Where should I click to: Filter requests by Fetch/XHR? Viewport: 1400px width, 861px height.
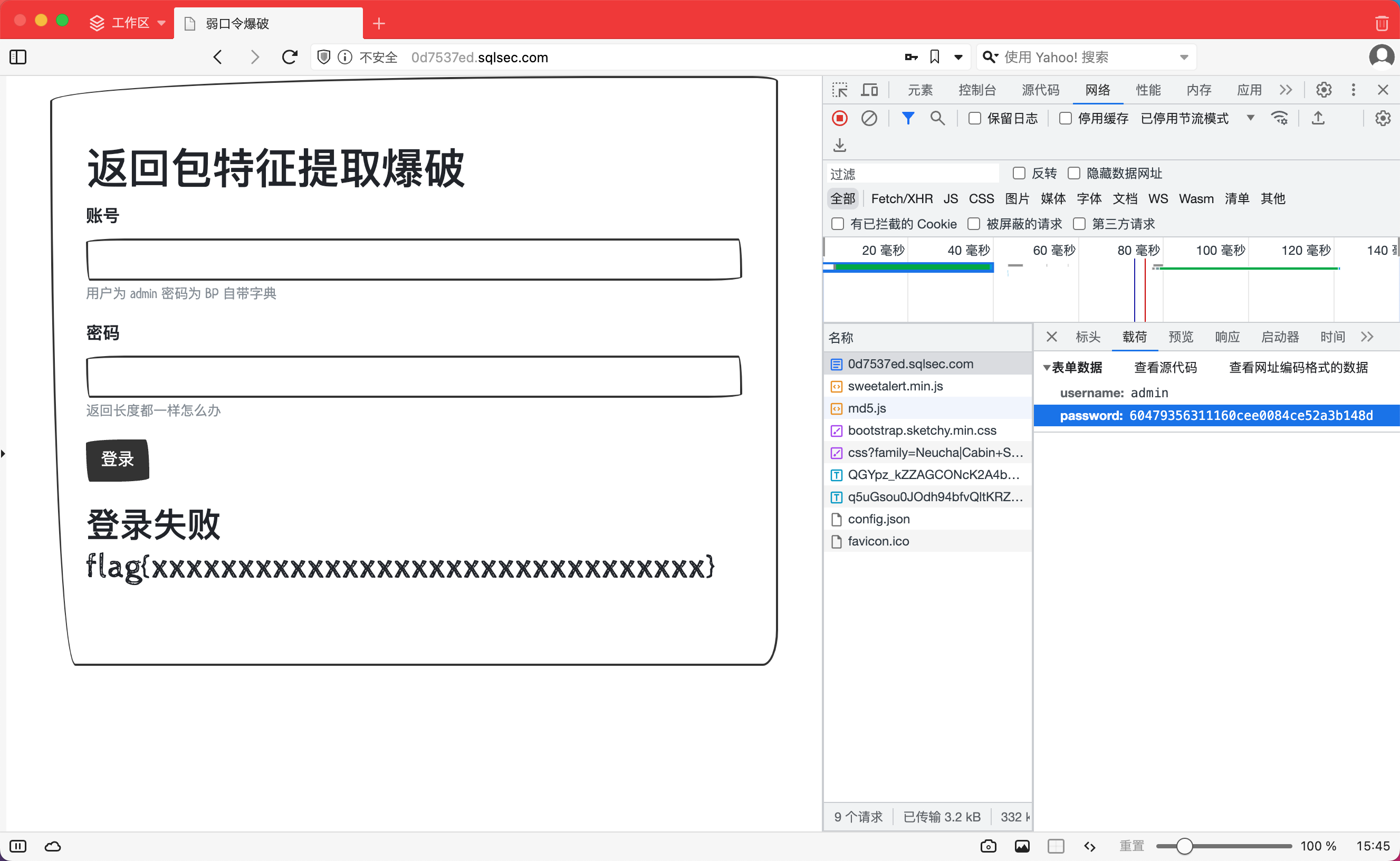click(x=902, y=199)
